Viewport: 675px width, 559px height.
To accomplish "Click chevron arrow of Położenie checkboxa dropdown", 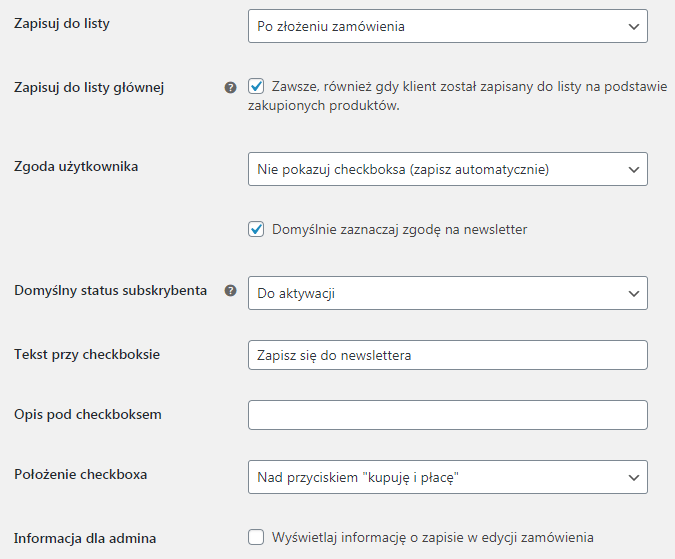I will (x=634, y=478).
